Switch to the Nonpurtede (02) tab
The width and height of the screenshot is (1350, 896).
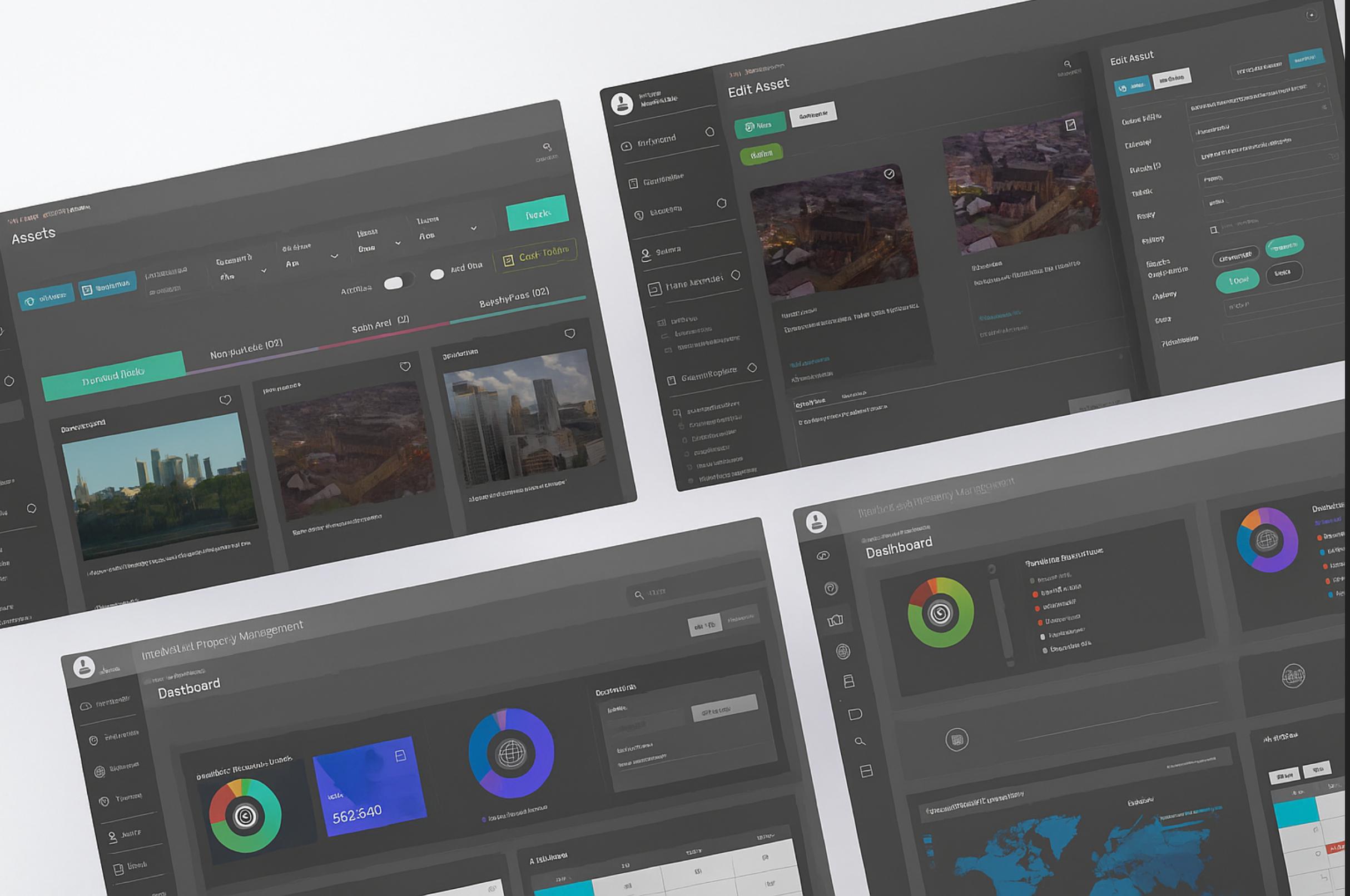pos(246,349)
